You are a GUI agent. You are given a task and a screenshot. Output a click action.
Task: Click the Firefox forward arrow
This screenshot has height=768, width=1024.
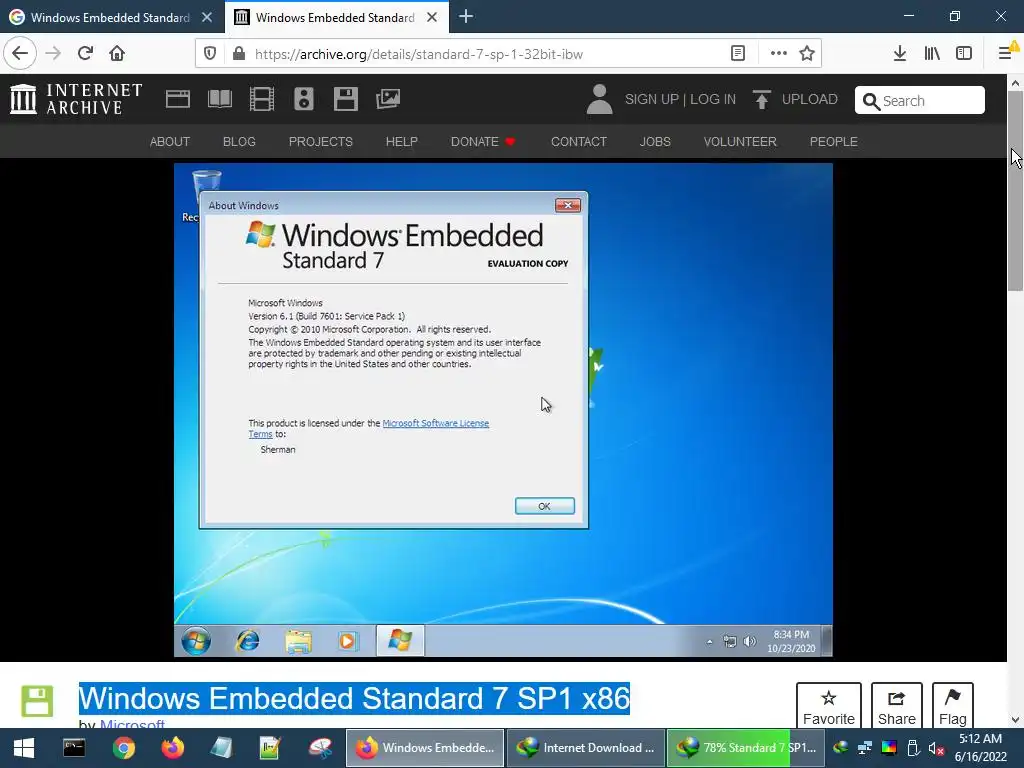53,53
